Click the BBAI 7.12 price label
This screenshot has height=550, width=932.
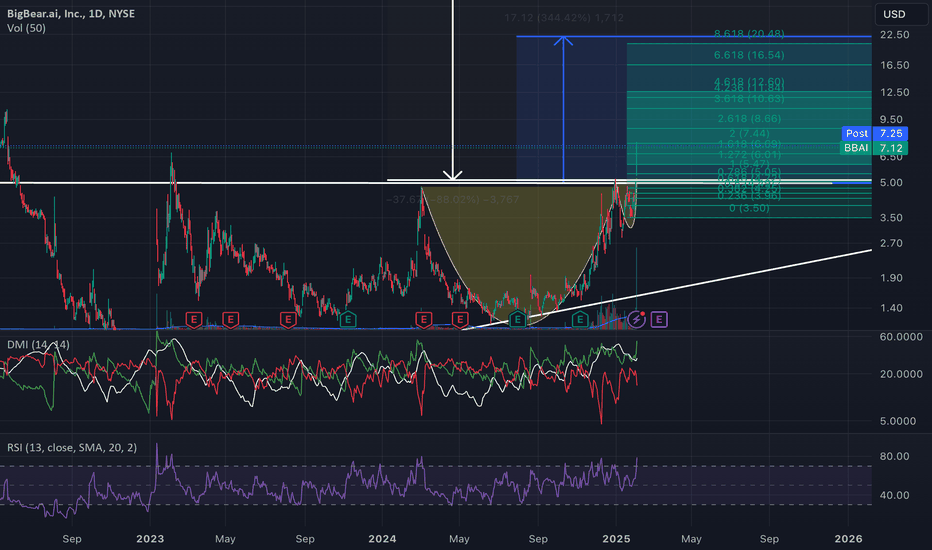[875, 147]
